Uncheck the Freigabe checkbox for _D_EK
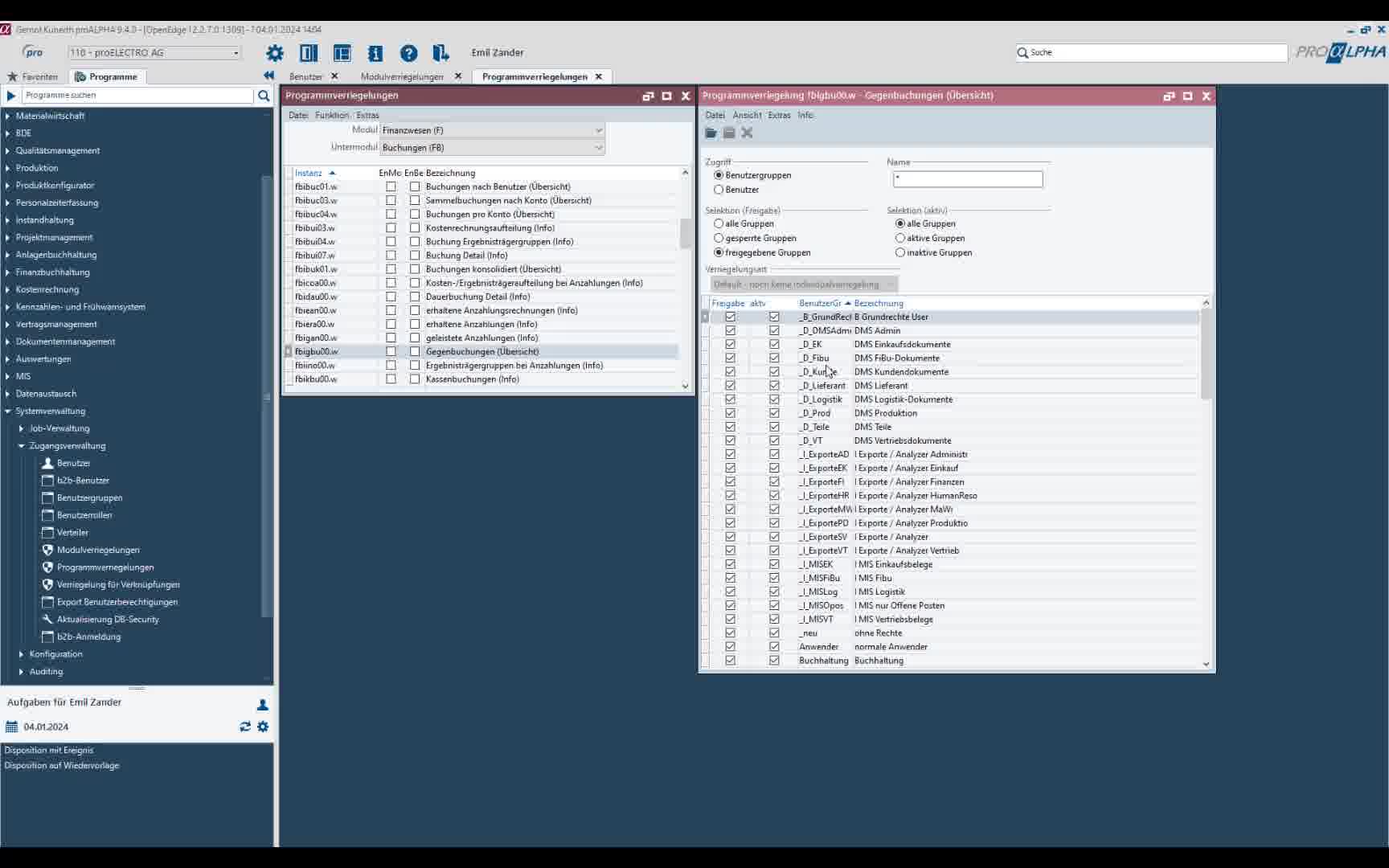The image size is (1389, 868). pos(730,344)
